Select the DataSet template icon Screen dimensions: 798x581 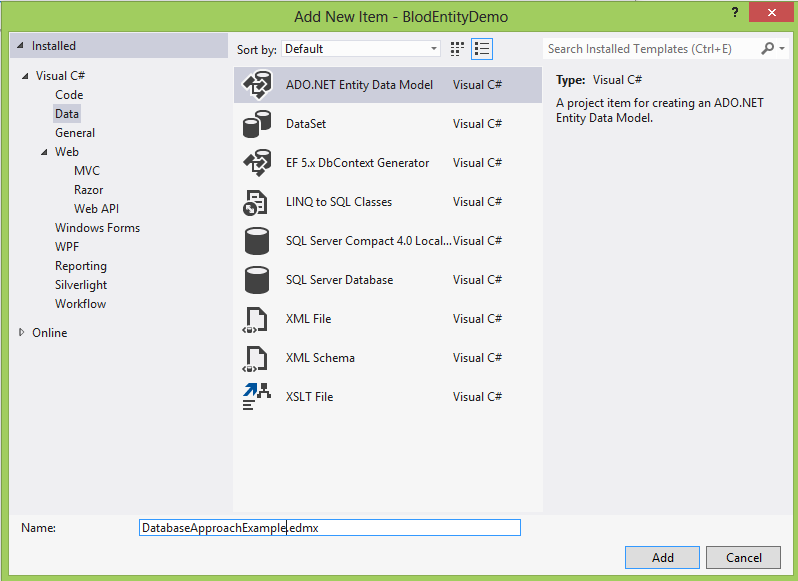(257, 124)
